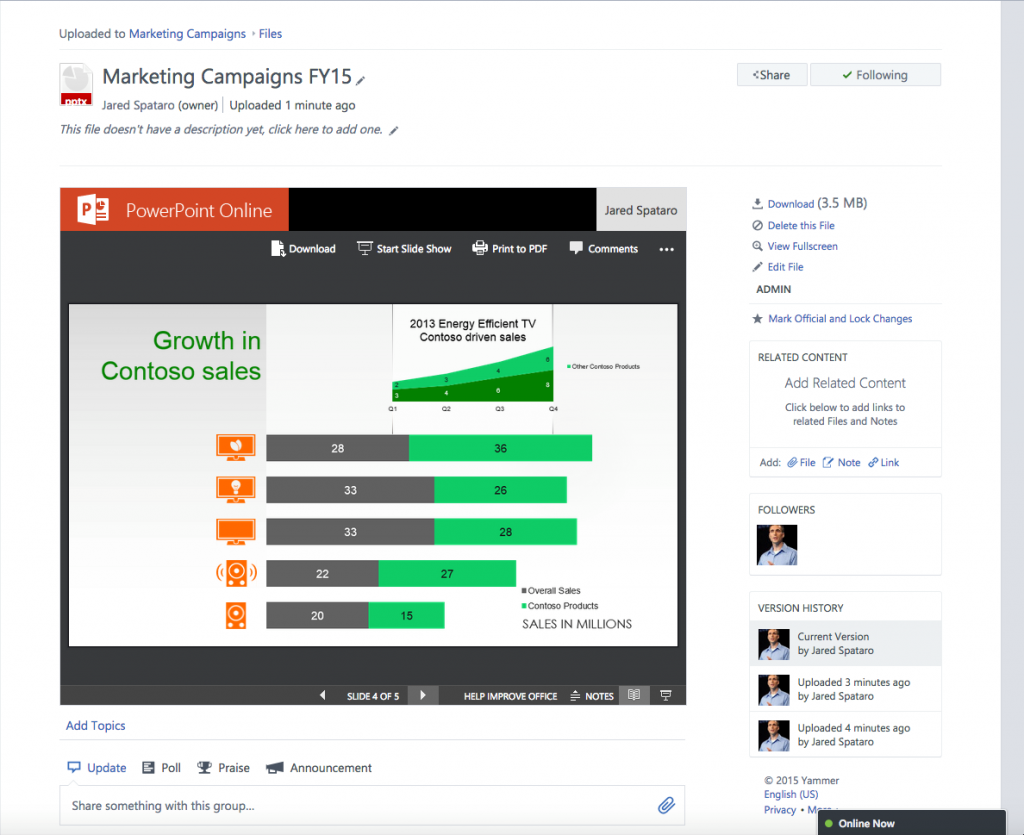Attach a file with the paperclip icon
The width and height of the screenshot is (1024, 835).
667,805
